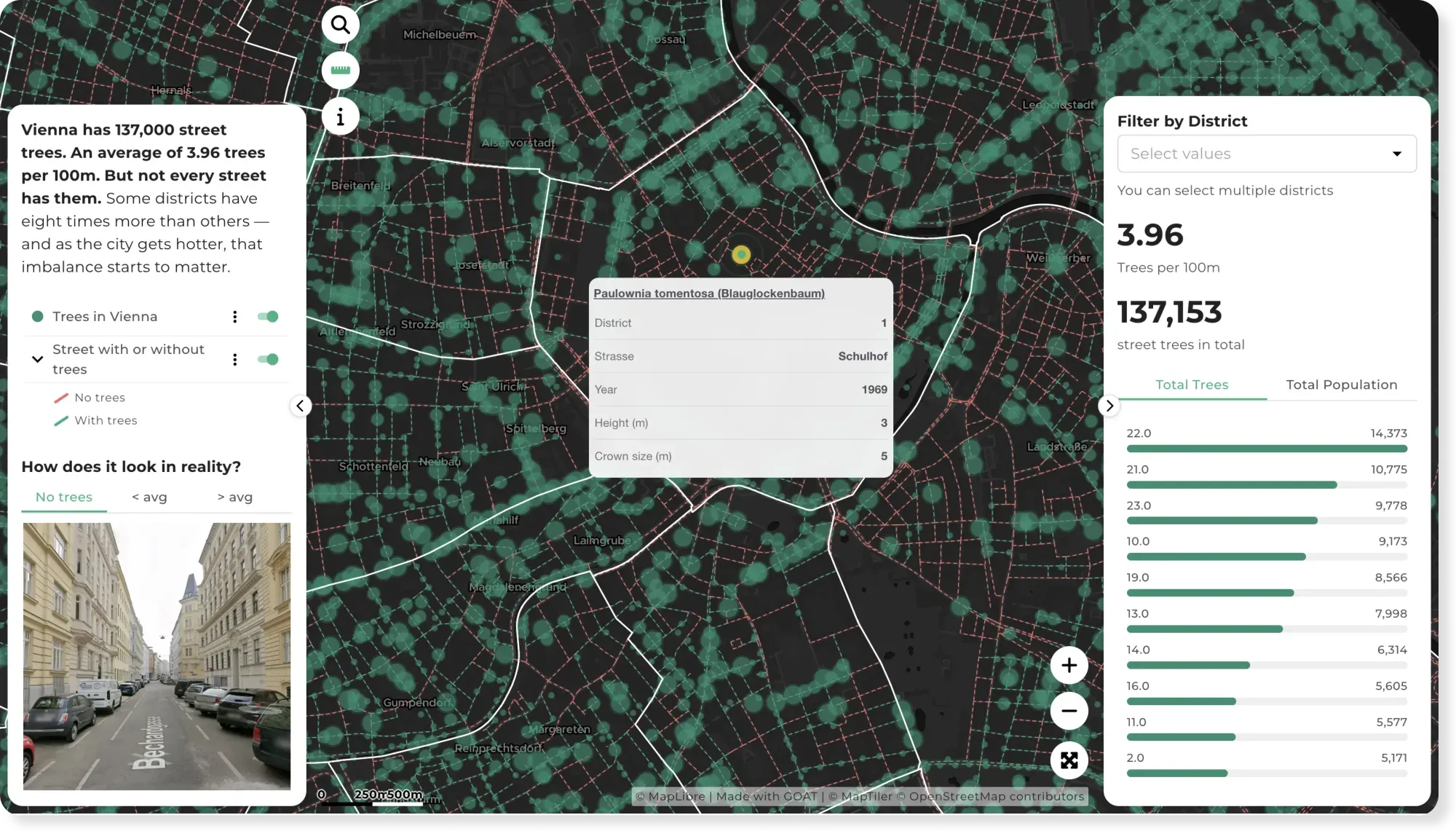
Task: Click the red No trees legend line
Action: (61, 398)
